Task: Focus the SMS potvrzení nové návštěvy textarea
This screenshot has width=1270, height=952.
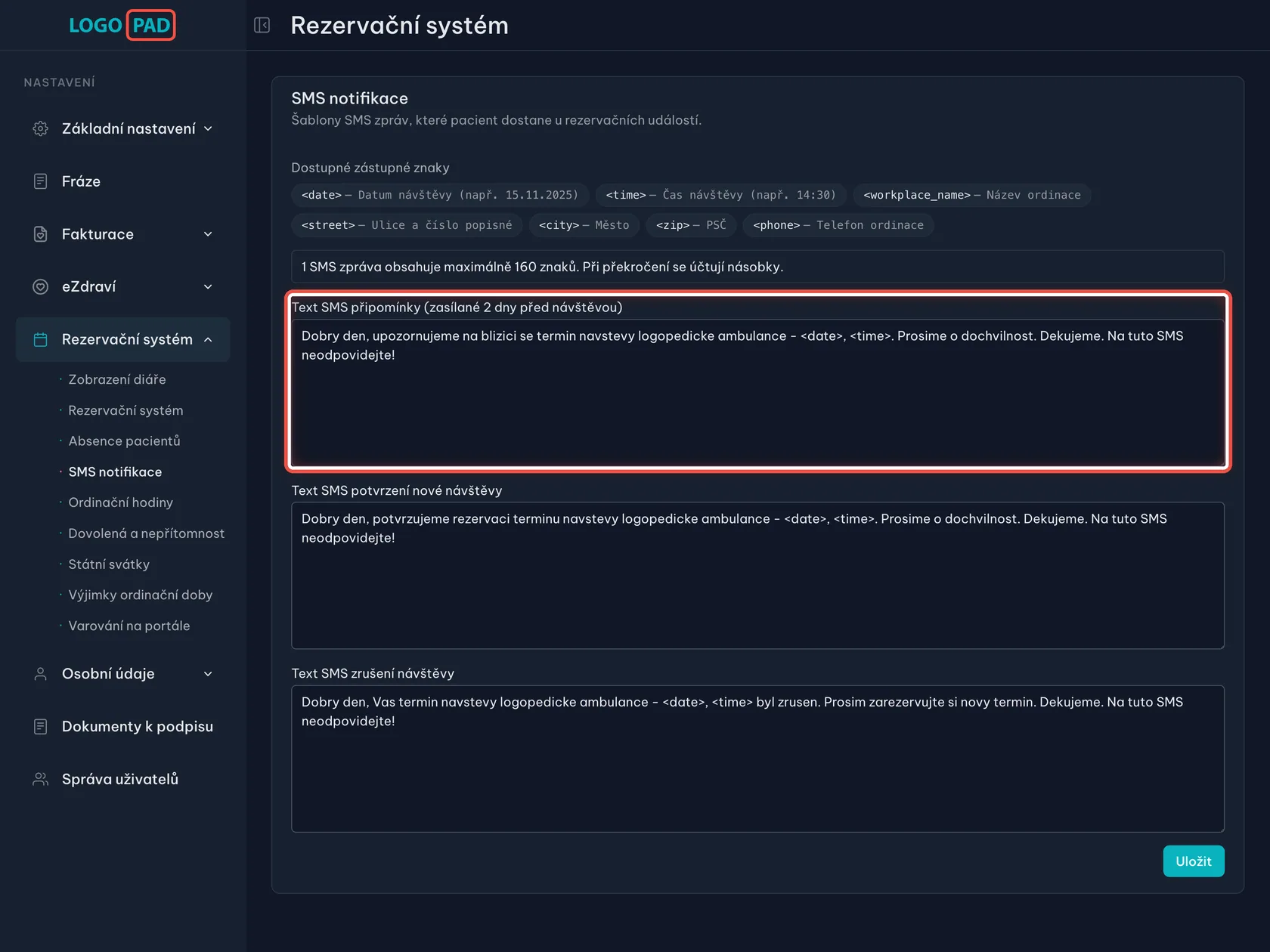Action: point(757,576)
